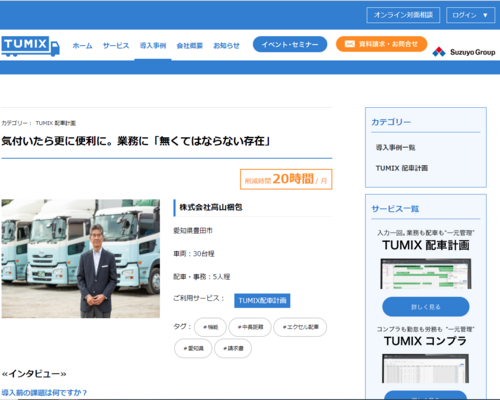Image resolution: width=500 pixels, height=400 pixels.
Task: Select the #請求書 tag
Action: click(233, 348)
